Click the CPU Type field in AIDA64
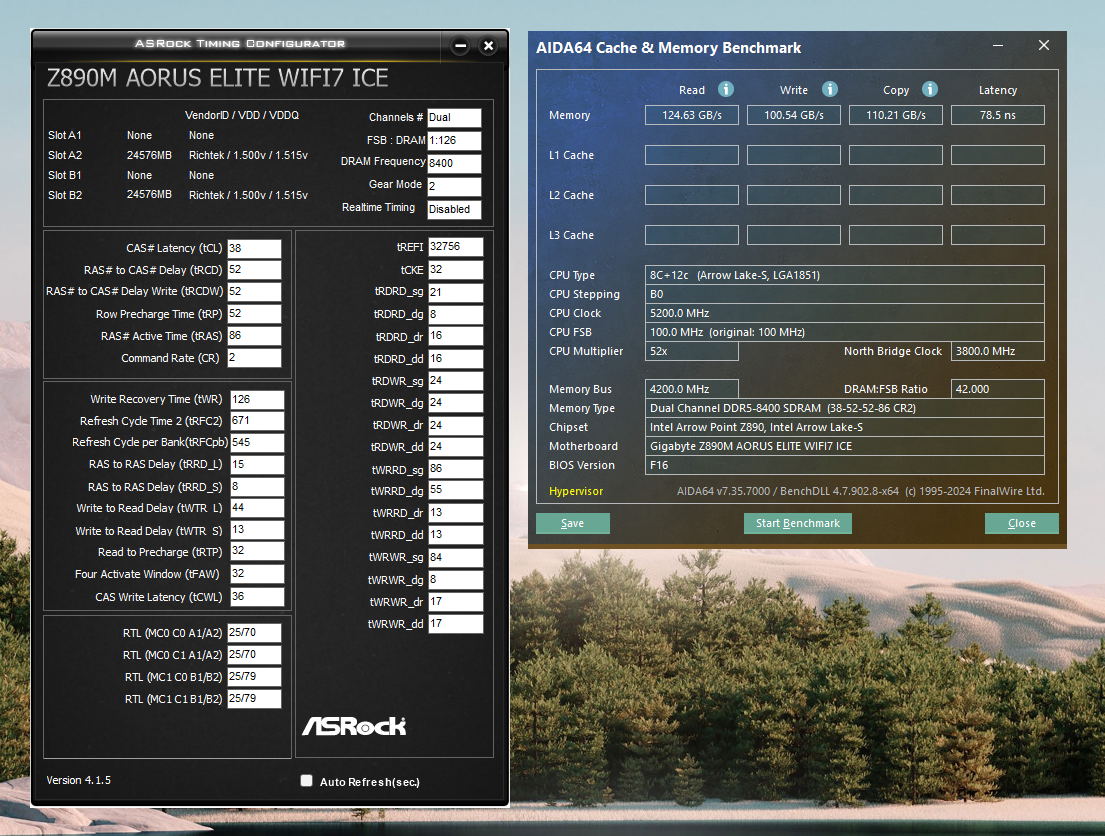 click(x=844, y=275)
